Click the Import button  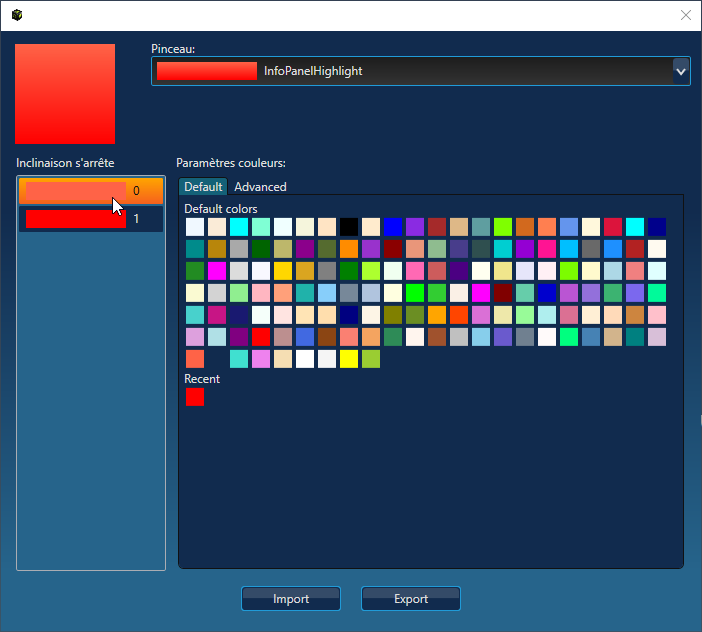pyautogui.click(x=291, y=598)
